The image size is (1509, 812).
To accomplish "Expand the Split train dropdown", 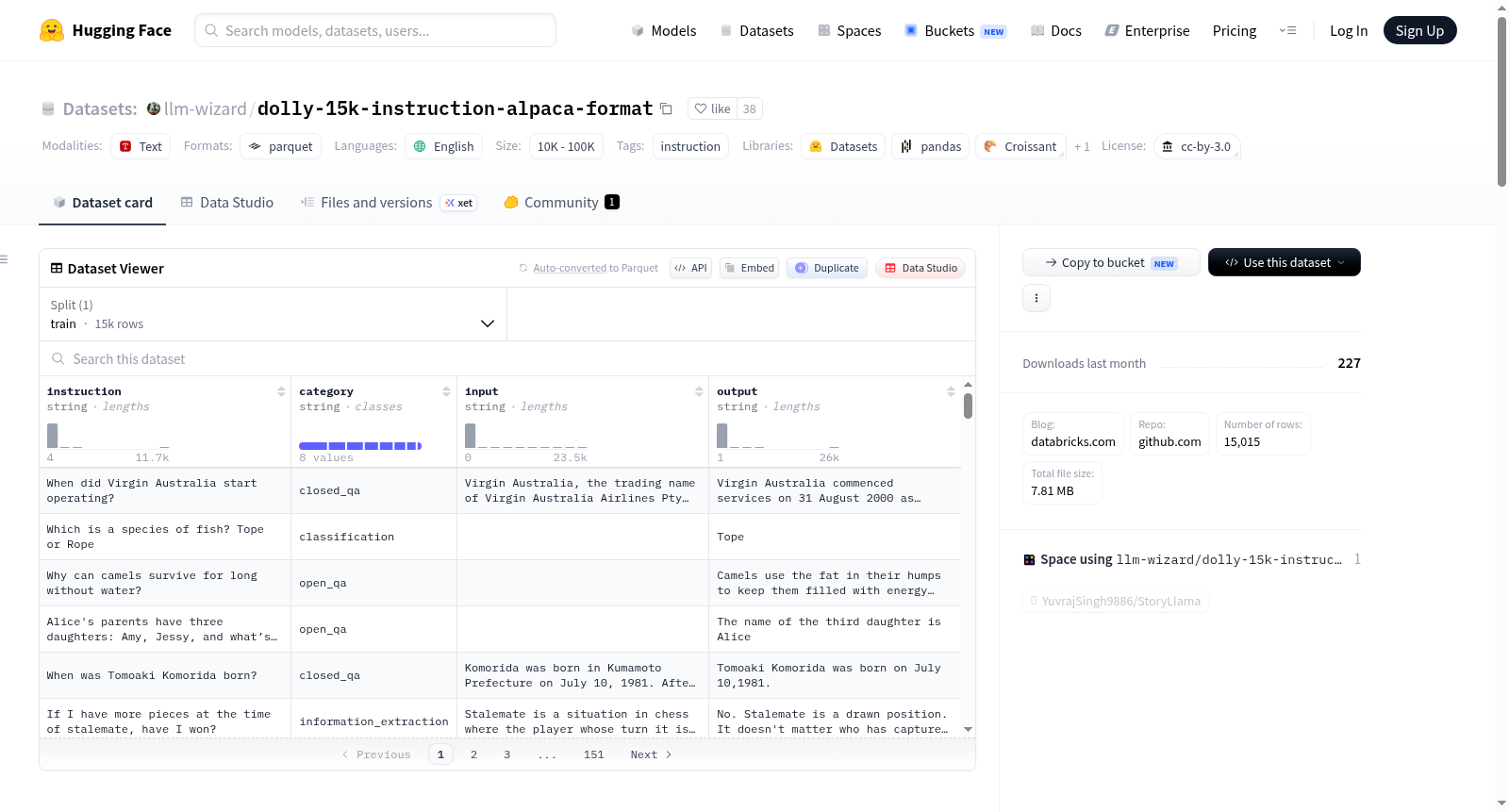I will click(274, 314).
